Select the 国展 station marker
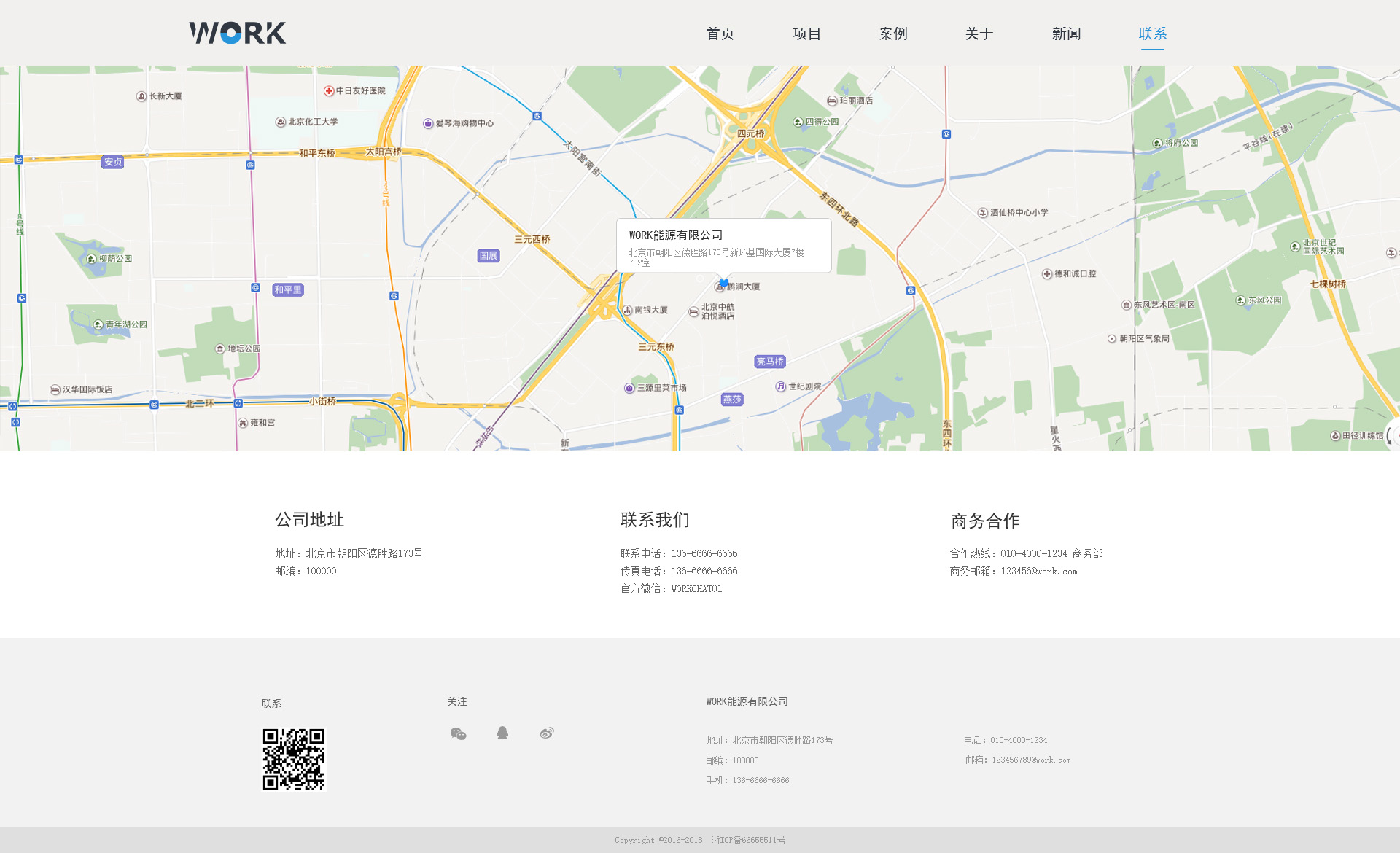 click(489, 256)
